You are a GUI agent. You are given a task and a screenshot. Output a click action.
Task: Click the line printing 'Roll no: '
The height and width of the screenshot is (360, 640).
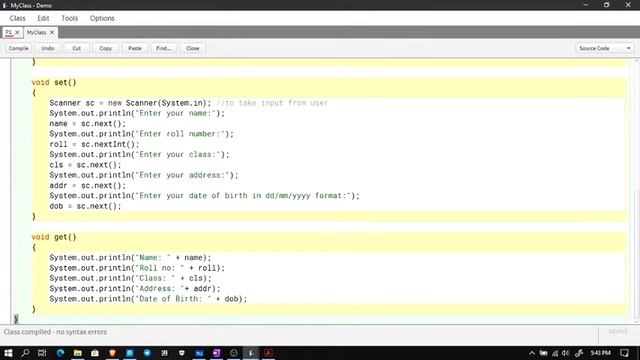(137, 268)
